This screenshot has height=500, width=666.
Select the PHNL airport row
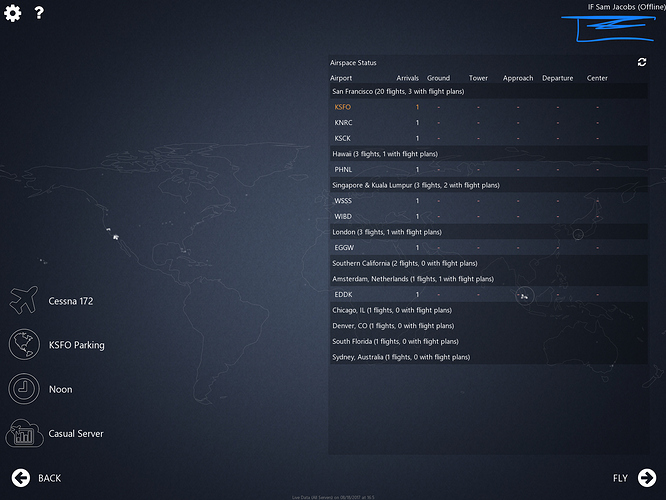point(489,169)
